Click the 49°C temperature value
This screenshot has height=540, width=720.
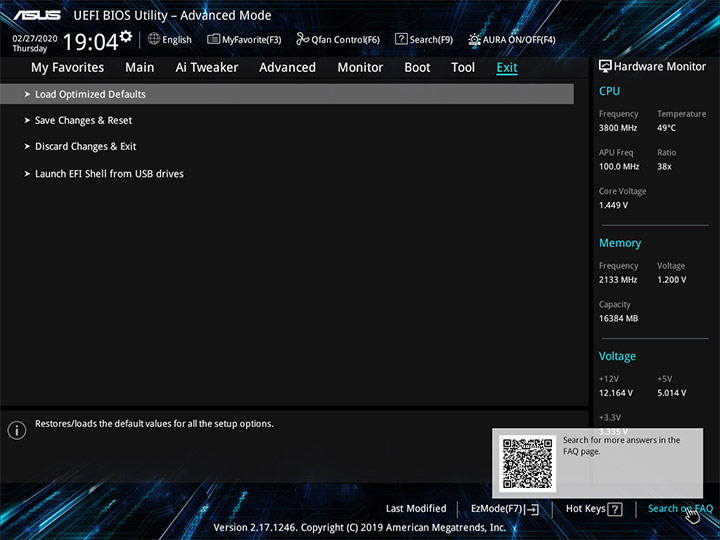click(x=666, y=128)
